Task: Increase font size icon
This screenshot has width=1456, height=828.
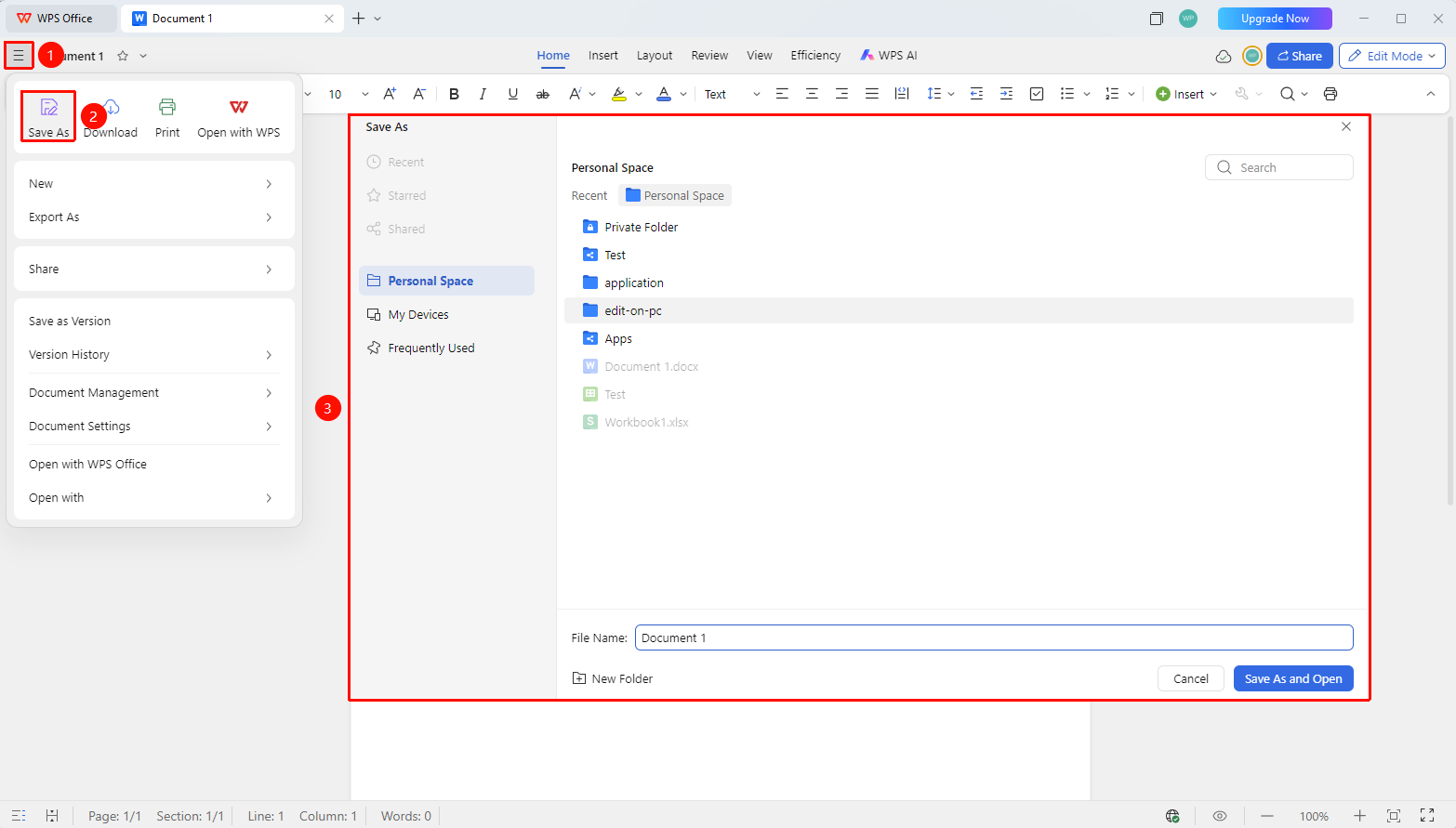Action: pyautogui.click(x=390, y=94)
